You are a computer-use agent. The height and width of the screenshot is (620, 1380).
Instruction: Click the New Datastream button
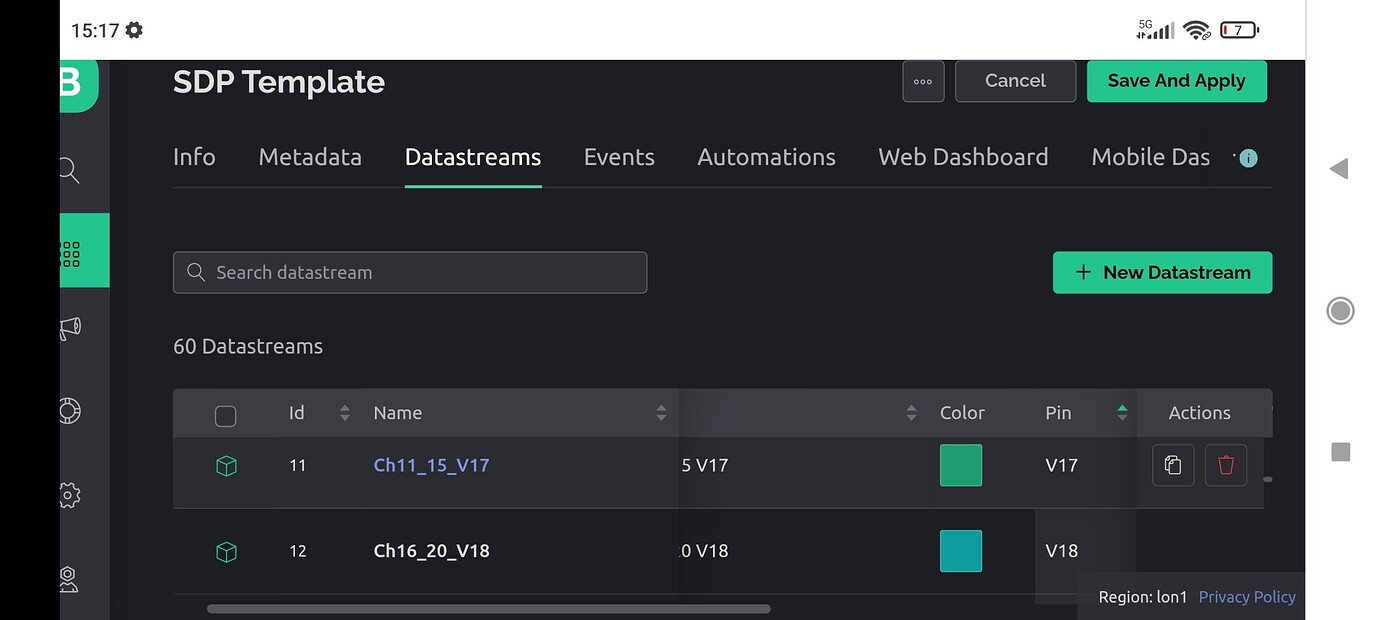click(x=1162, y=272)
